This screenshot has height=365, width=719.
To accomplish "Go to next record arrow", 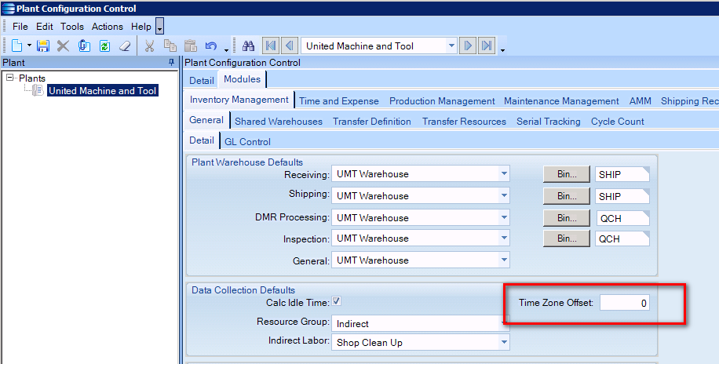I will tap(468, 46).
